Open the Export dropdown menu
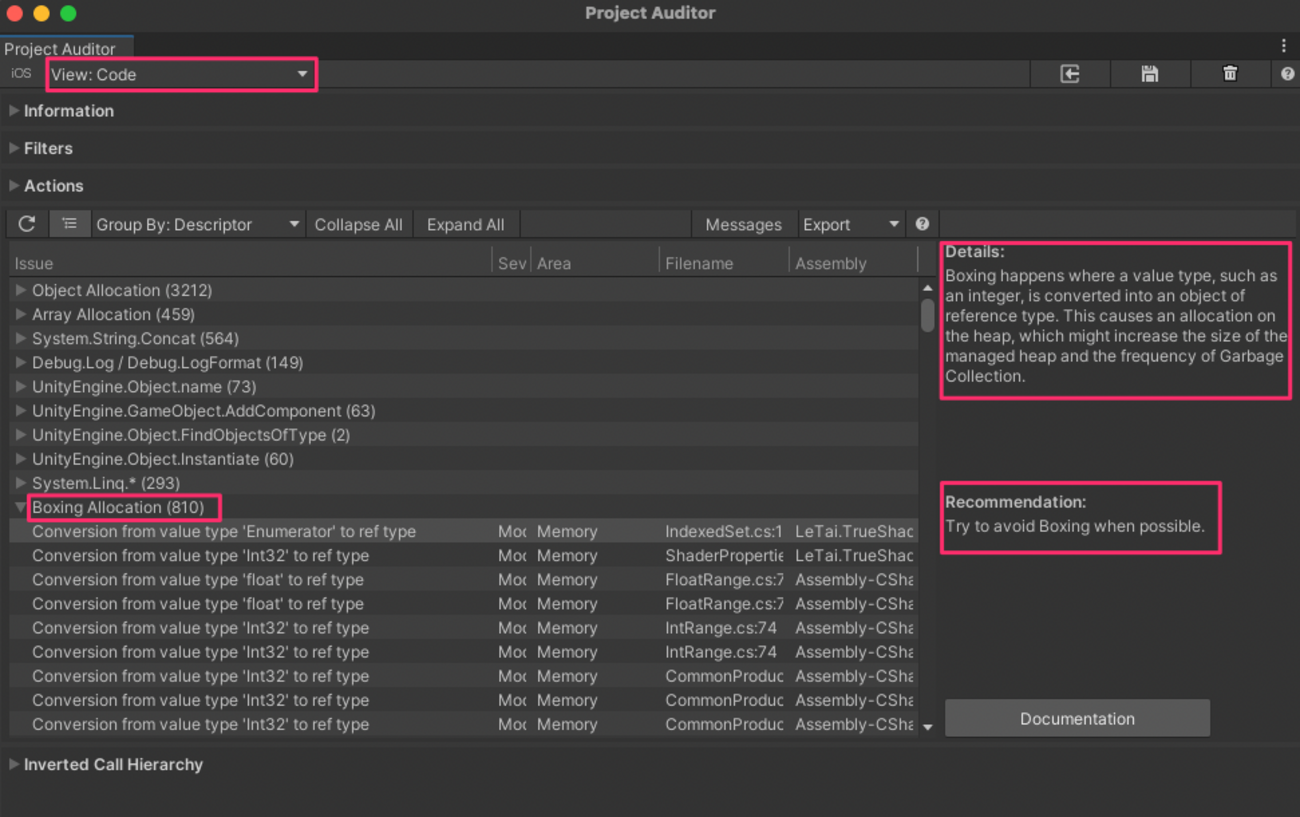 coord(850,225)
